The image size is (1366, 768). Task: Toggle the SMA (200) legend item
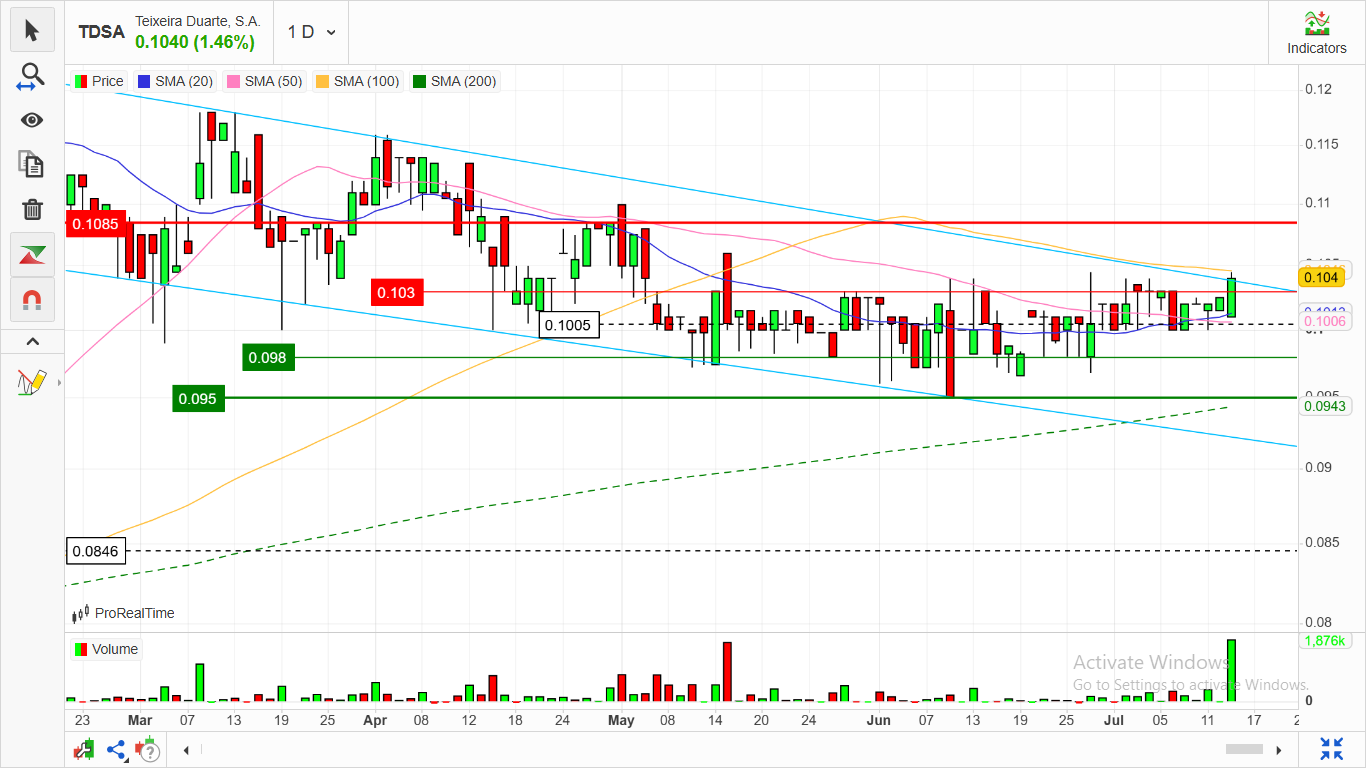(x=454, y=81)
